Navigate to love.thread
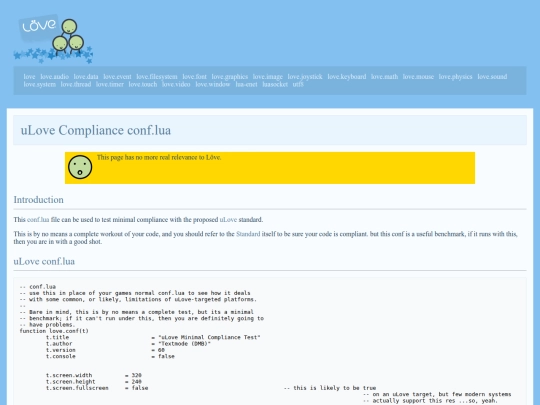This screenshot has height=405, width=540. pos(76,84)
